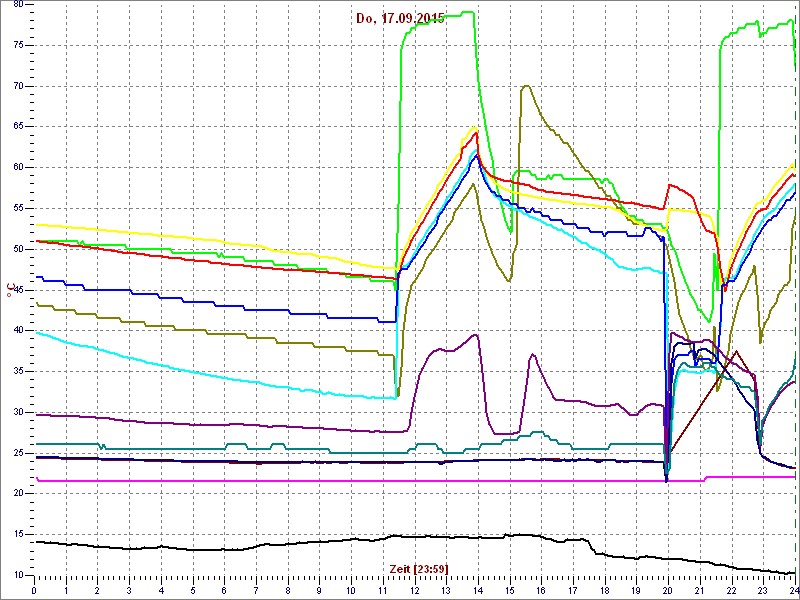Image resolution: width=800 pixels, height=600 pixels.
Task: Click hour 7 on the time axis
Action: tap(256, 591)
